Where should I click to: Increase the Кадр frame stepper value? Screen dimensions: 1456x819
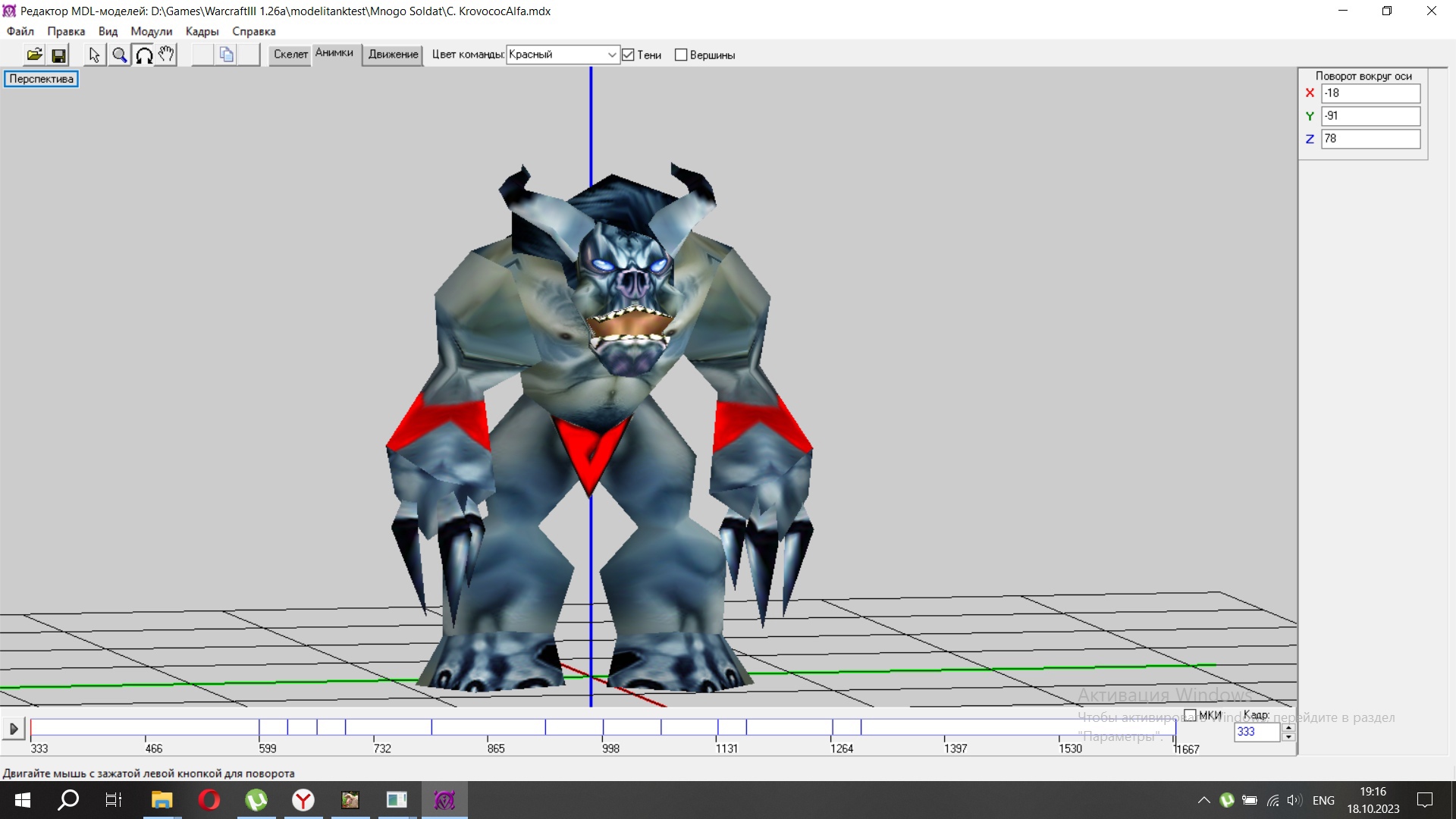point(1288,727)
